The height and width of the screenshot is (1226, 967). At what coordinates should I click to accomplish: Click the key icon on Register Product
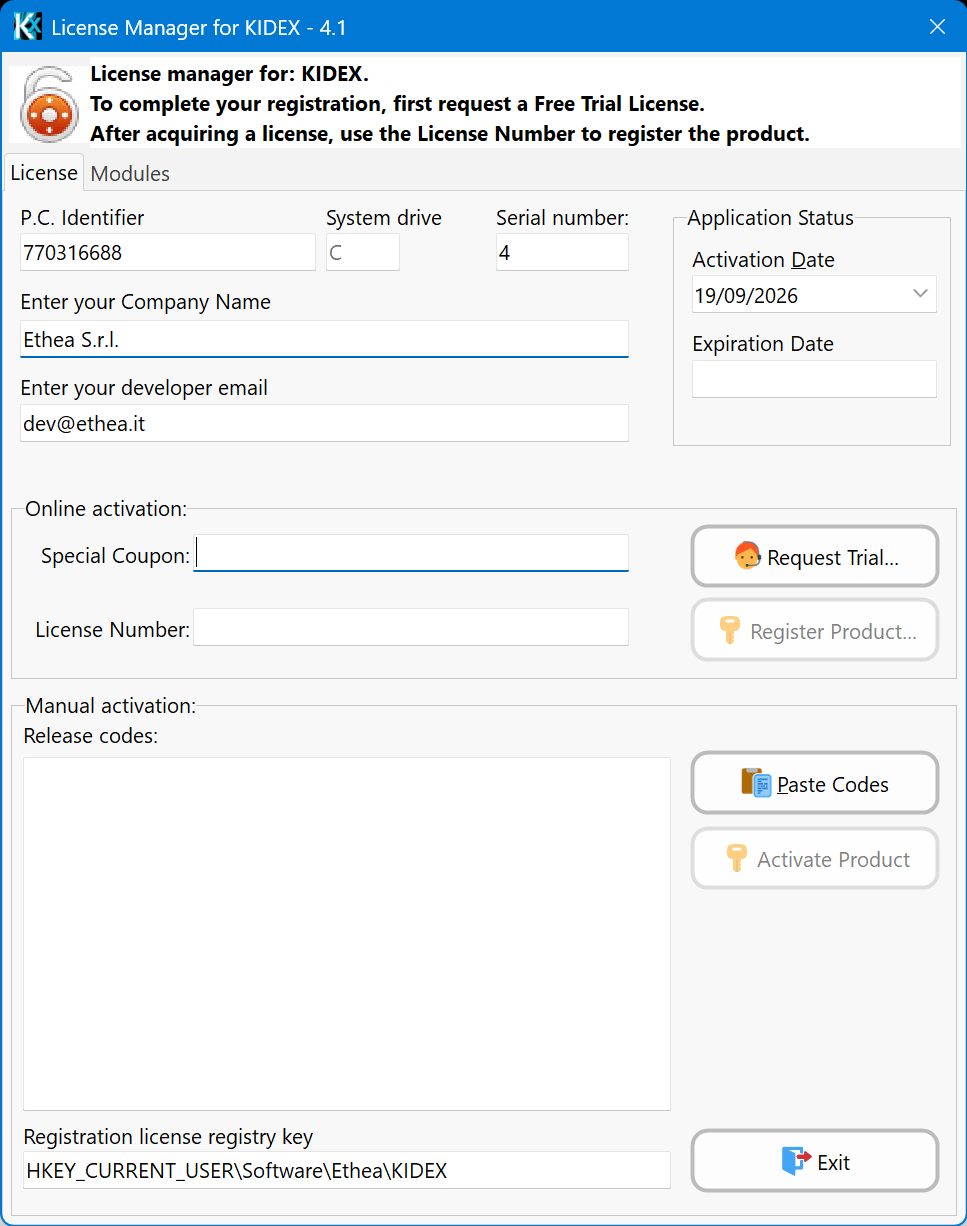coord(729,631)
